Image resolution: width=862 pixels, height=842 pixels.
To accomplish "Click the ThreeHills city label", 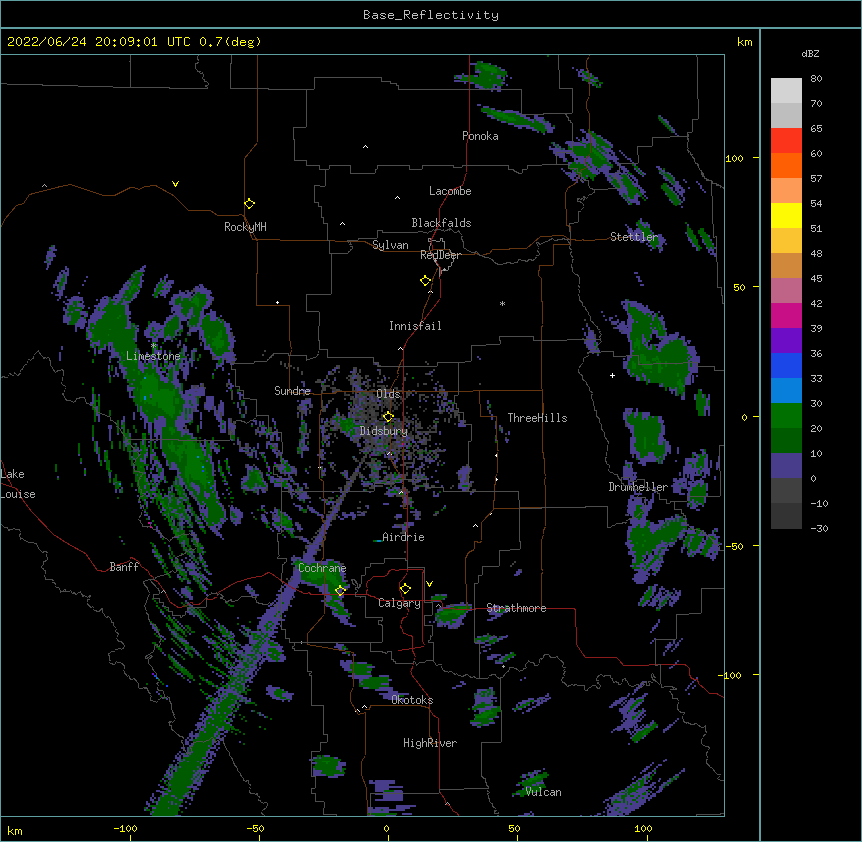I will click(x=537, y=418).
